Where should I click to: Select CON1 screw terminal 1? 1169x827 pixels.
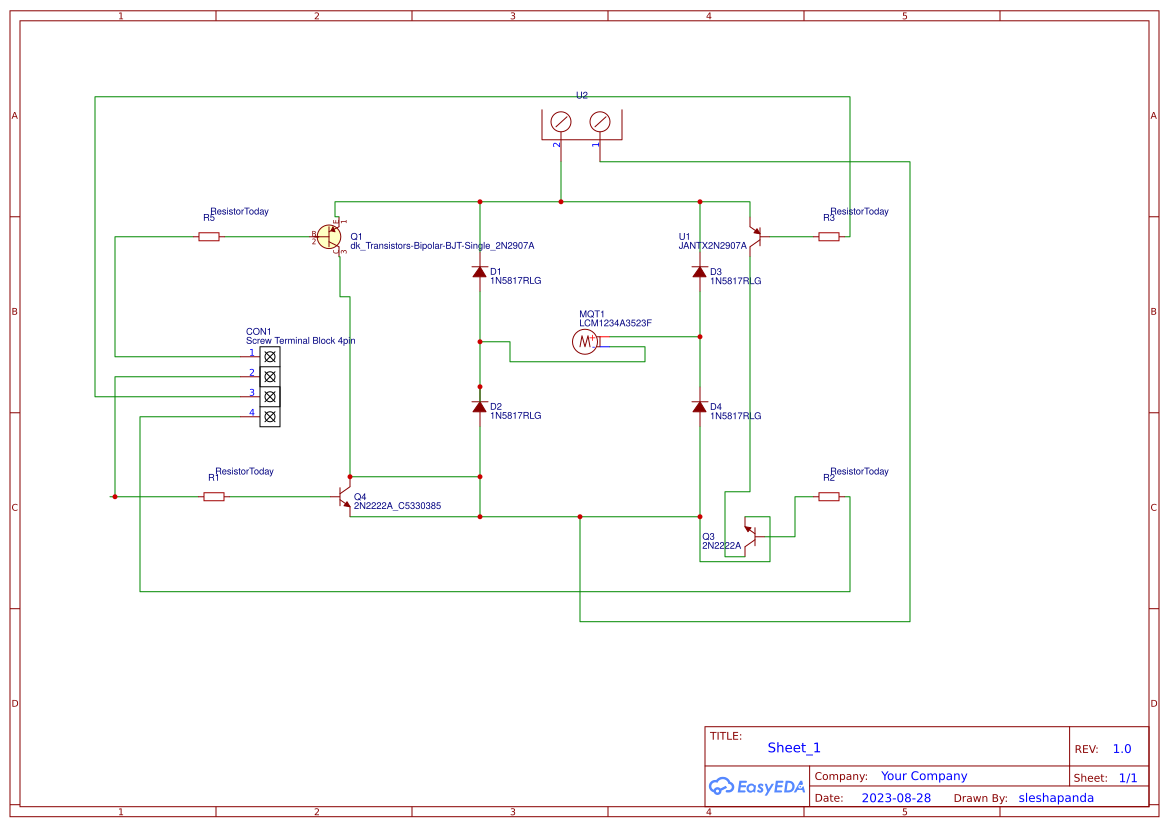pos(270,357)
